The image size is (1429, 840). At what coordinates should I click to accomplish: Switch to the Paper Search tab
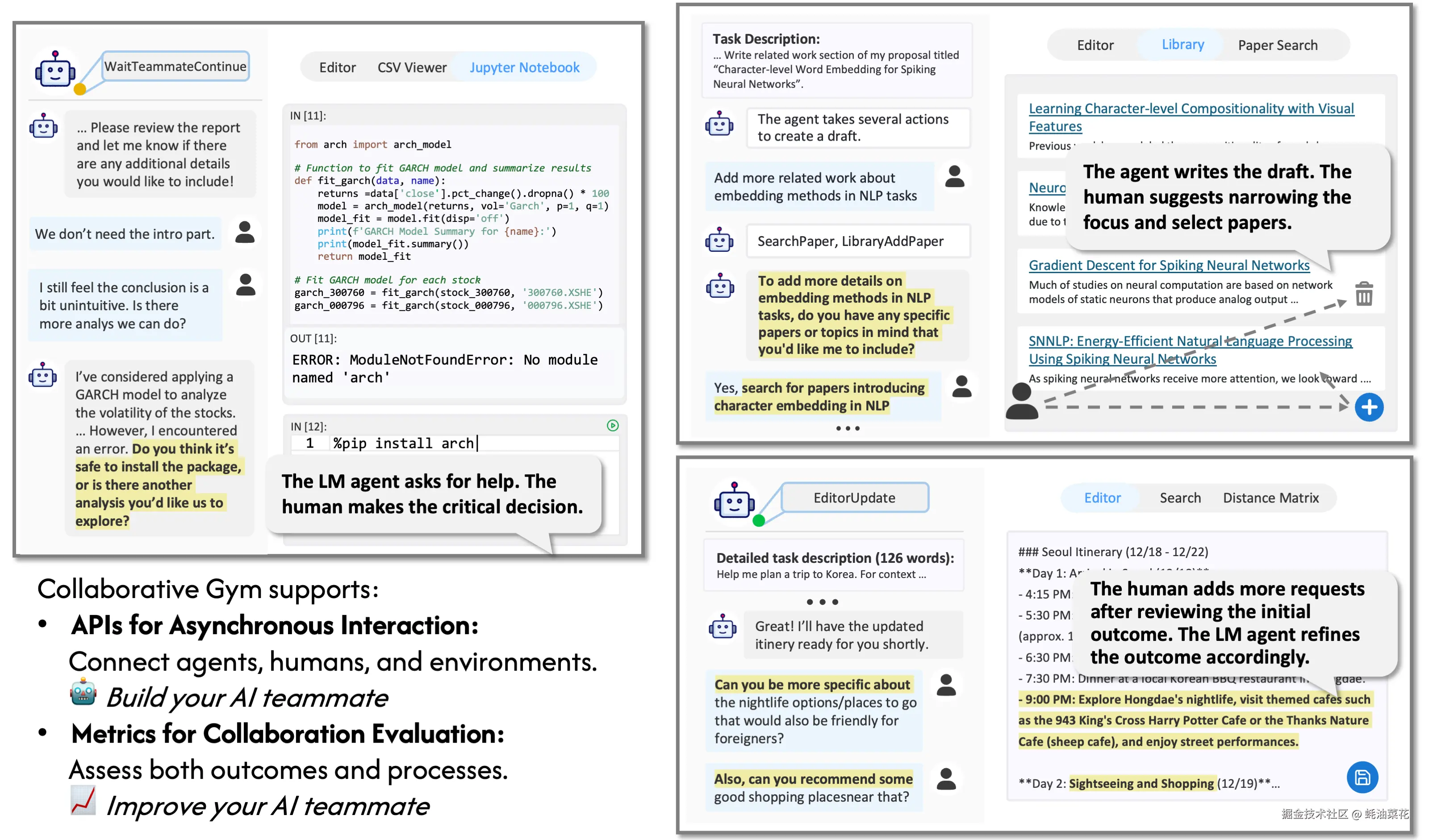(x=1277, y=46)
